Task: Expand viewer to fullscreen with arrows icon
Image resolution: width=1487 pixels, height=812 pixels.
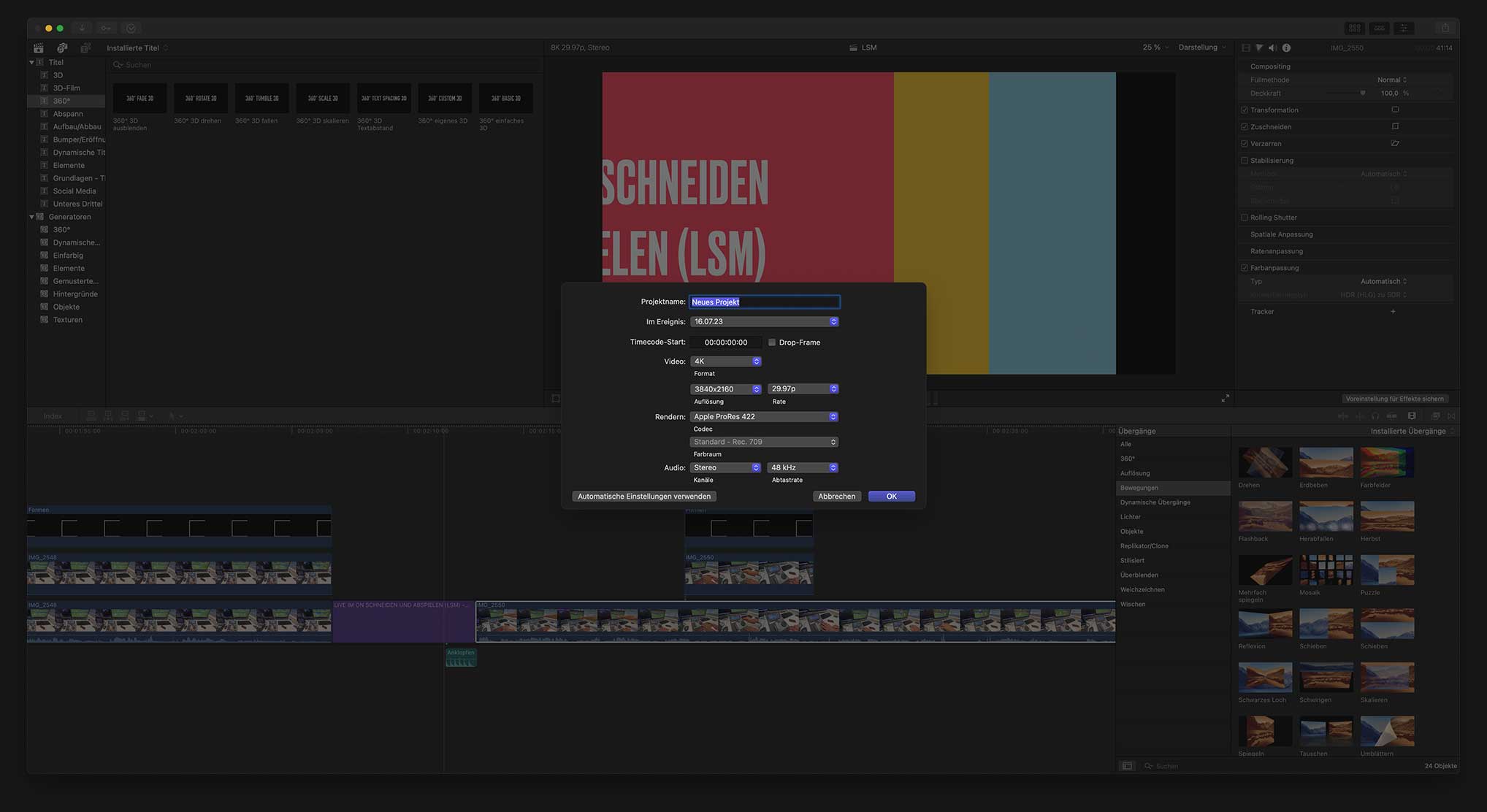Action: pyautogui.click(x=1226, y=398)
